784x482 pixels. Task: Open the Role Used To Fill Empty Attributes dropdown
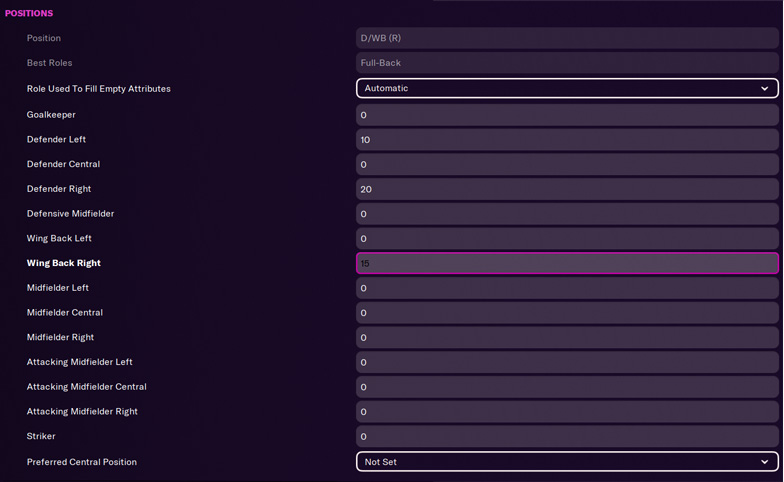point(567,88)
